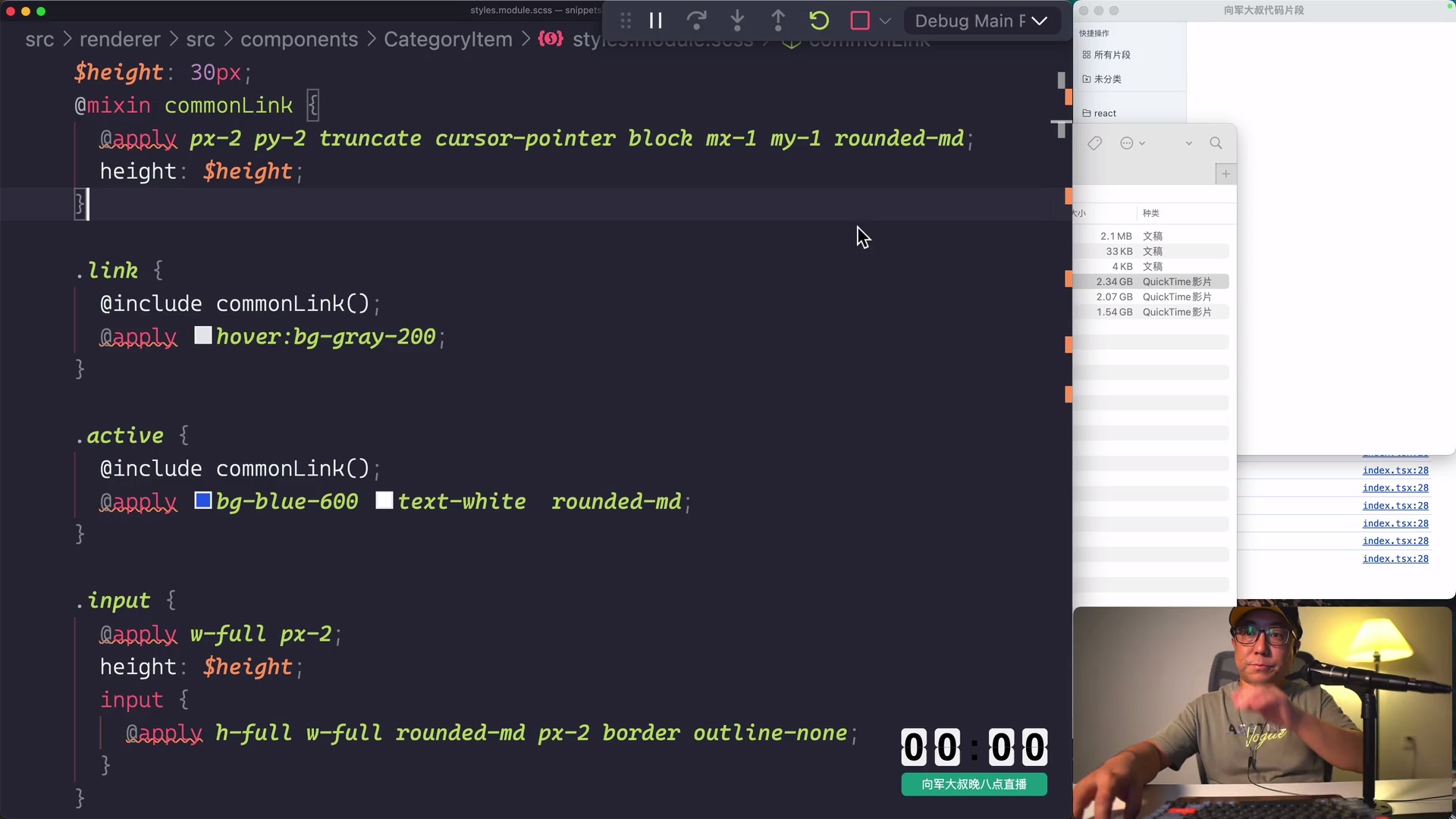The width and height of the screenshot is (1456, 819).
Task: Select the 2.34 GB QuickTime 影片 row
Action: coord(1153,281)
